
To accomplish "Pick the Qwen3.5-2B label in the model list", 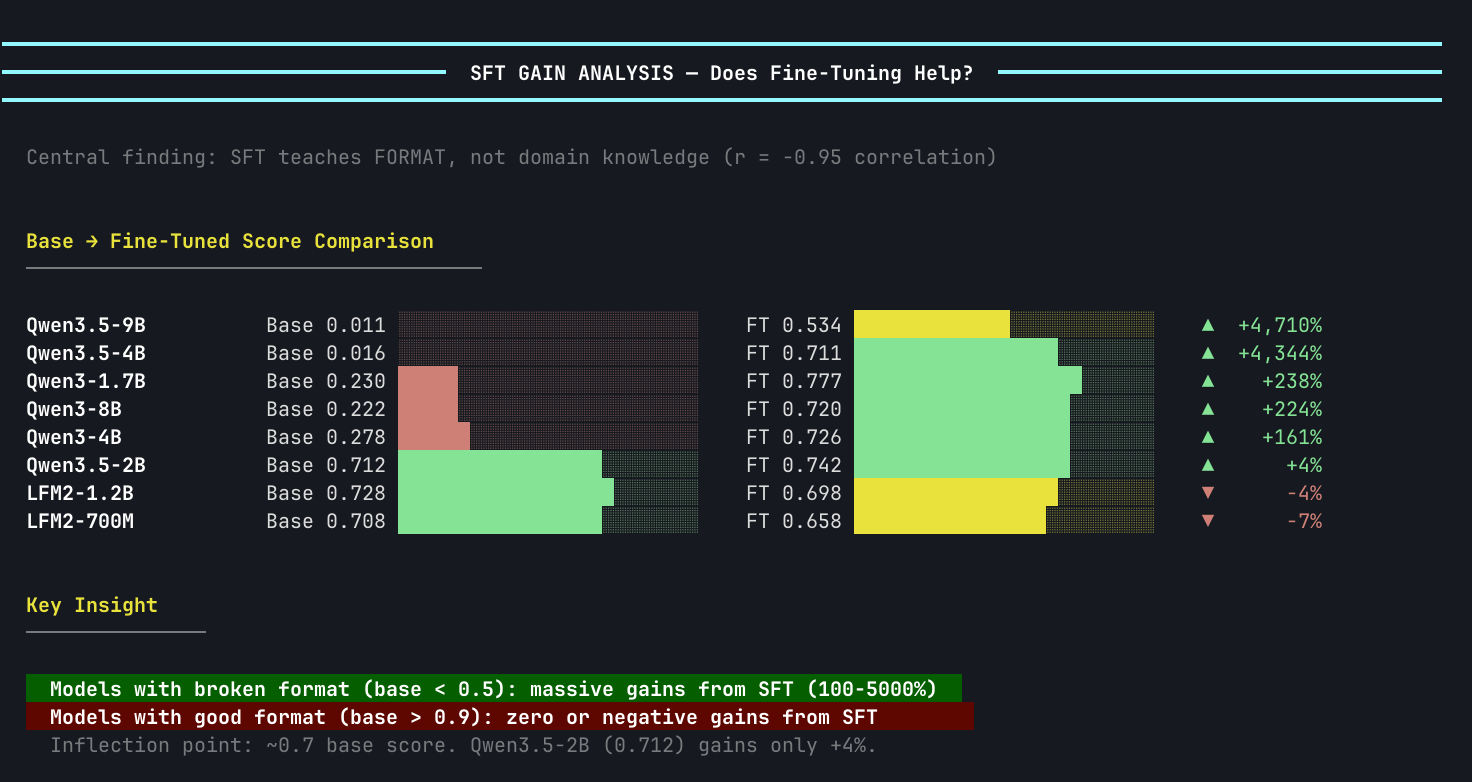I will (x=86, y=465).
